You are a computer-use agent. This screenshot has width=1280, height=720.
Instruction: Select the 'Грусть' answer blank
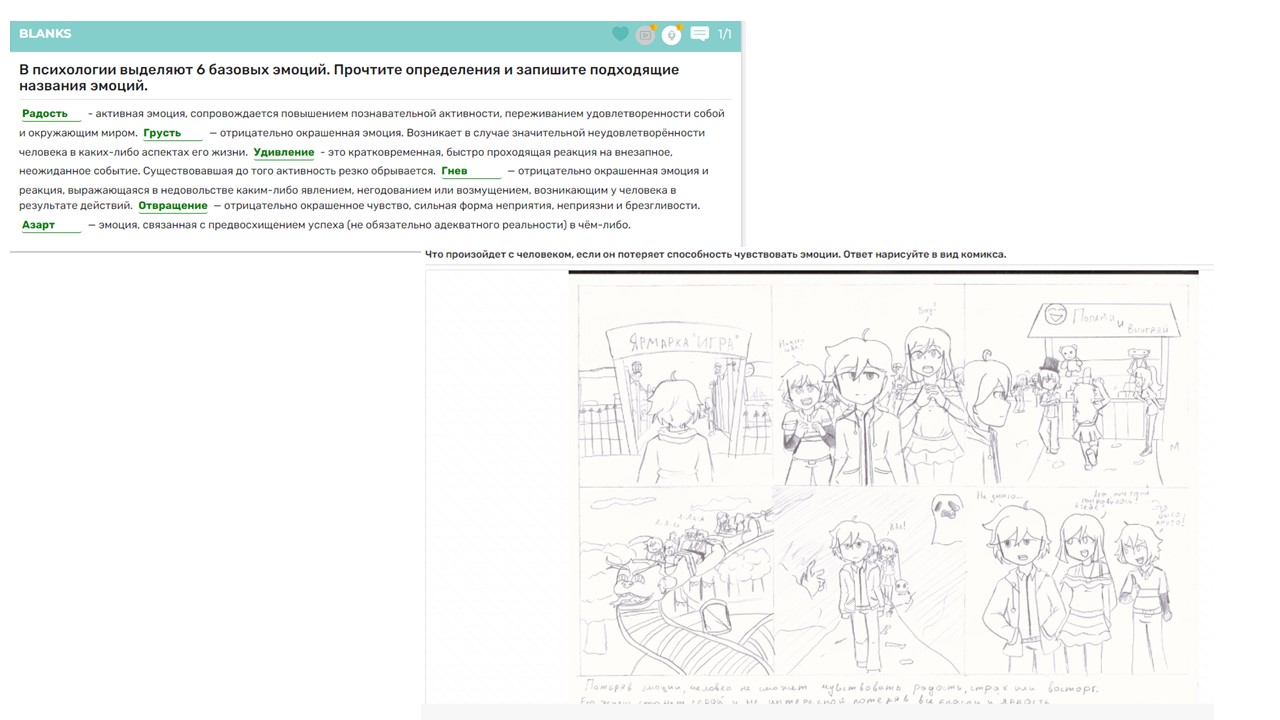[172, 133]
